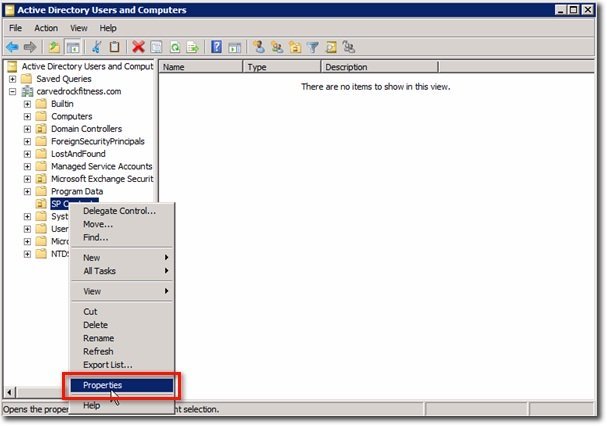Click the blue question mark Help icon

tap(216, 47)
